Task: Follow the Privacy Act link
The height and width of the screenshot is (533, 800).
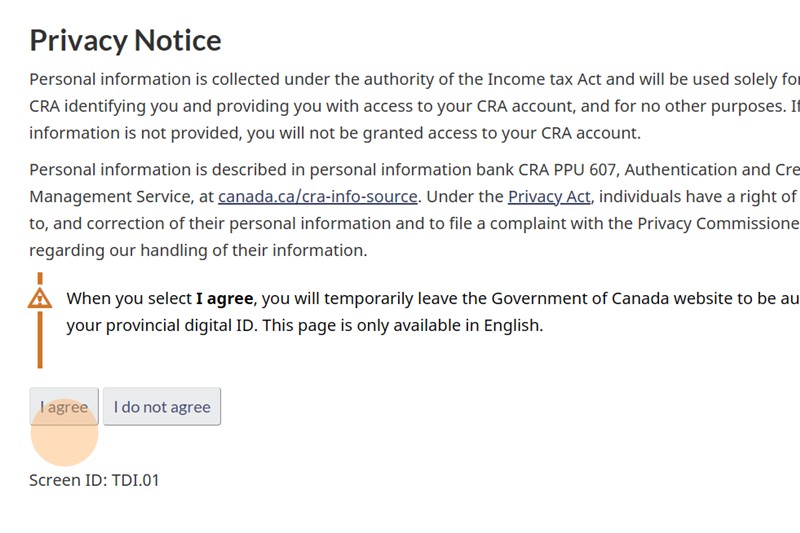Action: [x=549, y=197]
